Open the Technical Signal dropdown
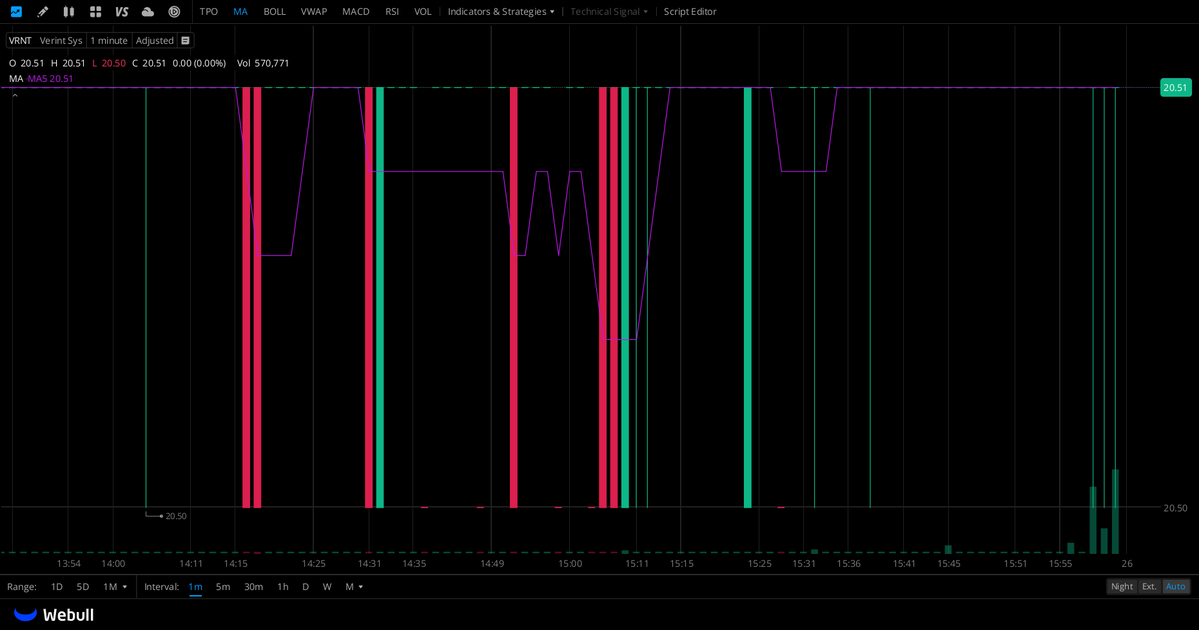Image resolution: width=1199 pixels, height=630 pixels. coord(609,11)
